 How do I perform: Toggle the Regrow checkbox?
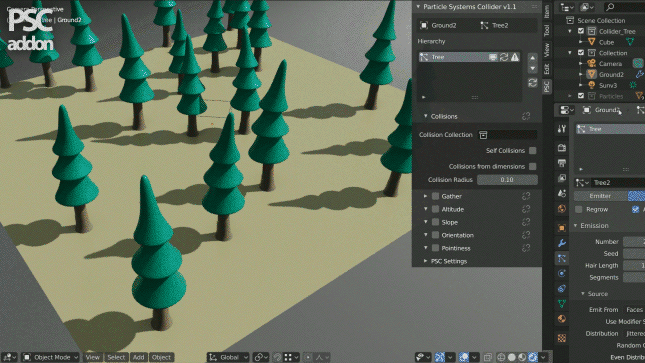579,209
